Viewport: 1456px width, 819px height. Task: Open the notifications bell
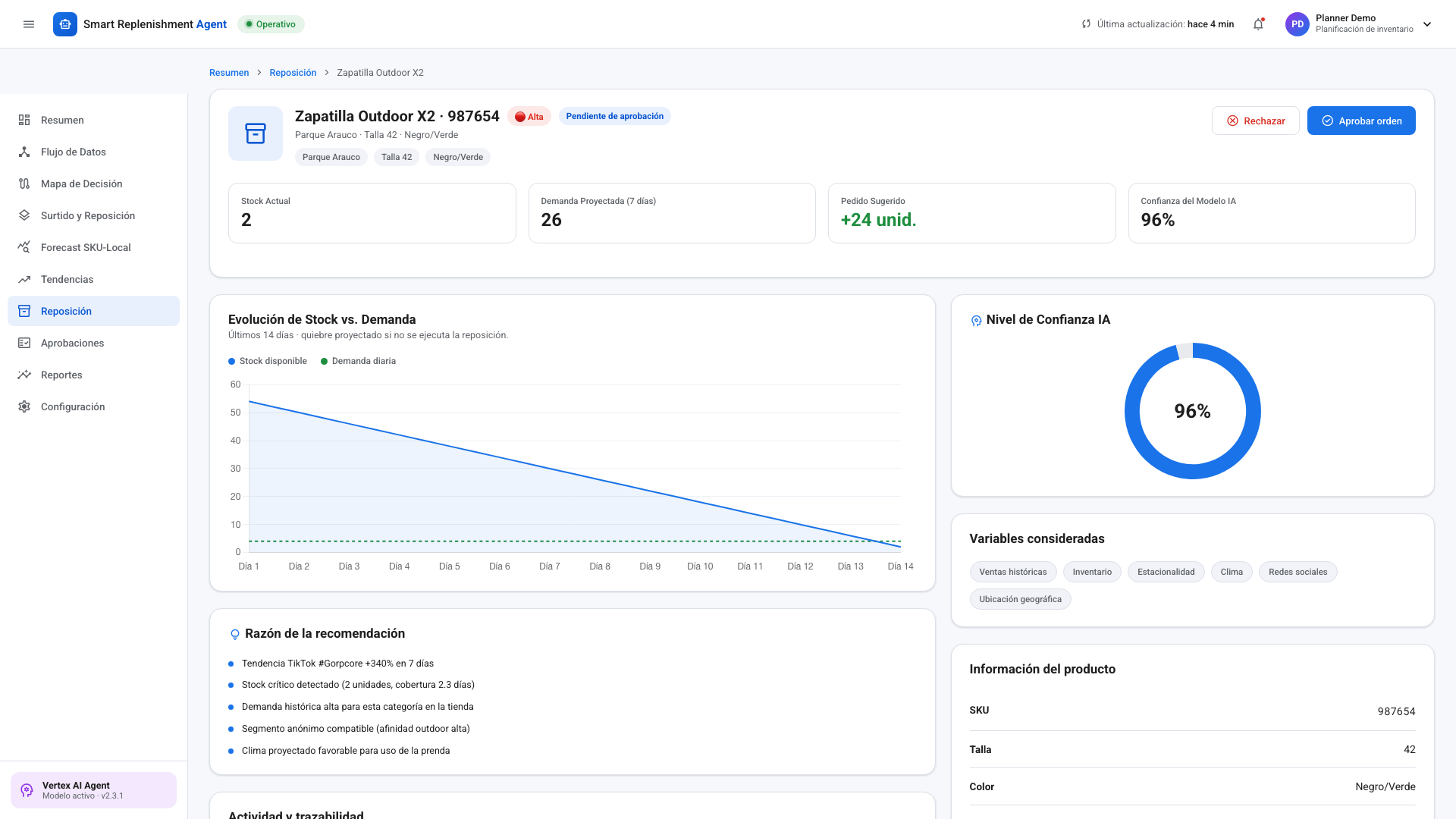tap(1258, 24)
